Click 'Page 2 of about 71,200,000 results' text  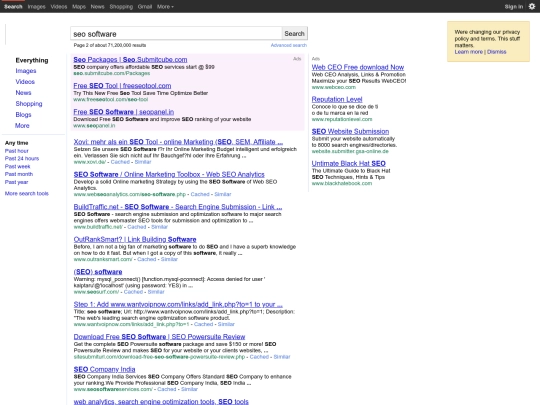click(x=110, y=45)
